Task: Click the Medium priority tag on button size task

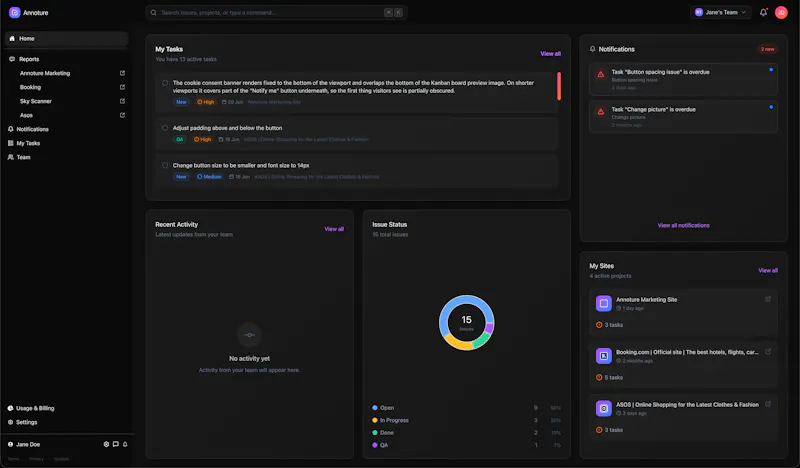Action: (x=209, y=177)
